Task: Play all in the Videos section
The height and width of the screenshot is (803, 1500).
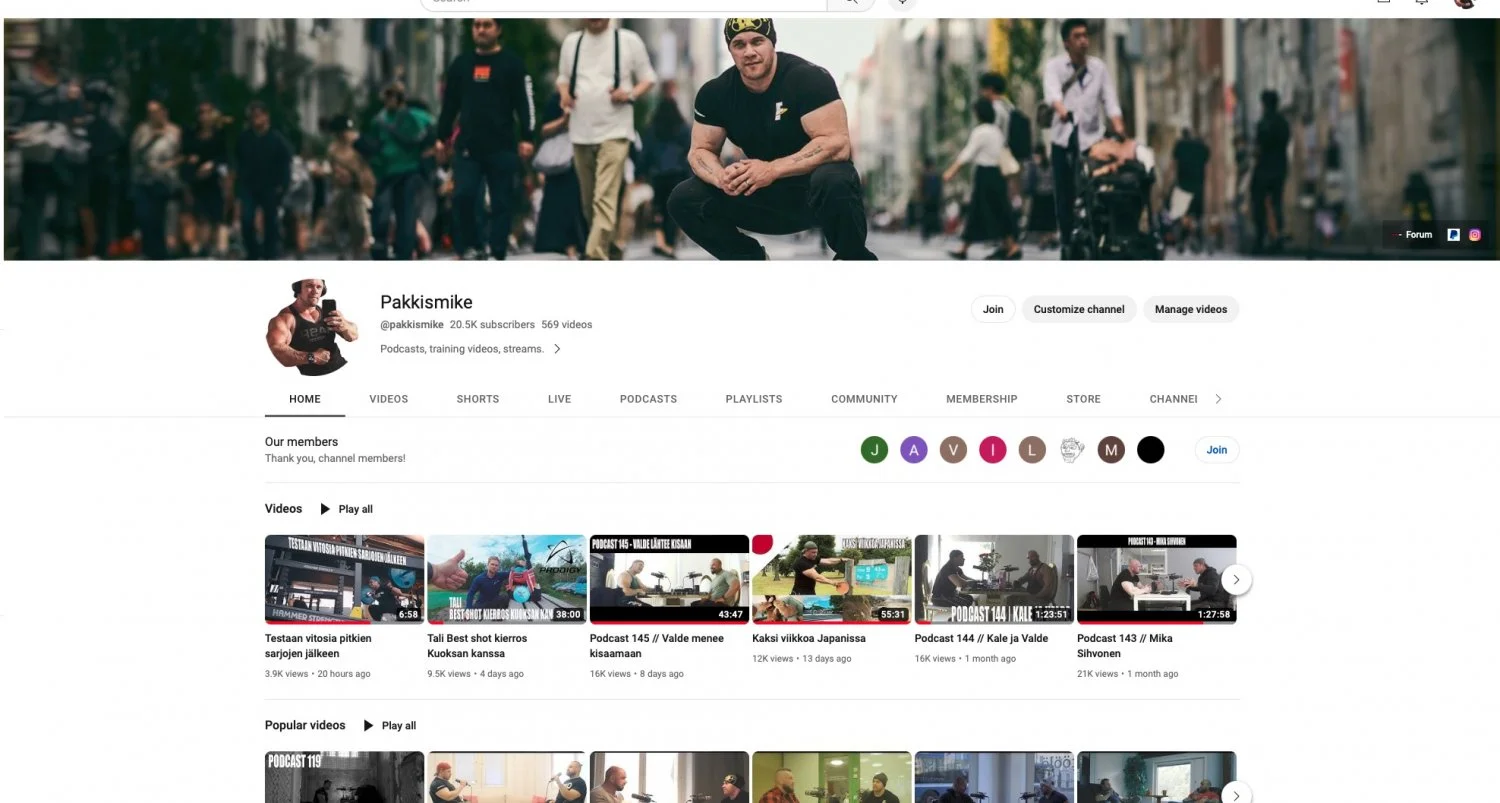Action: coord(346,509)
